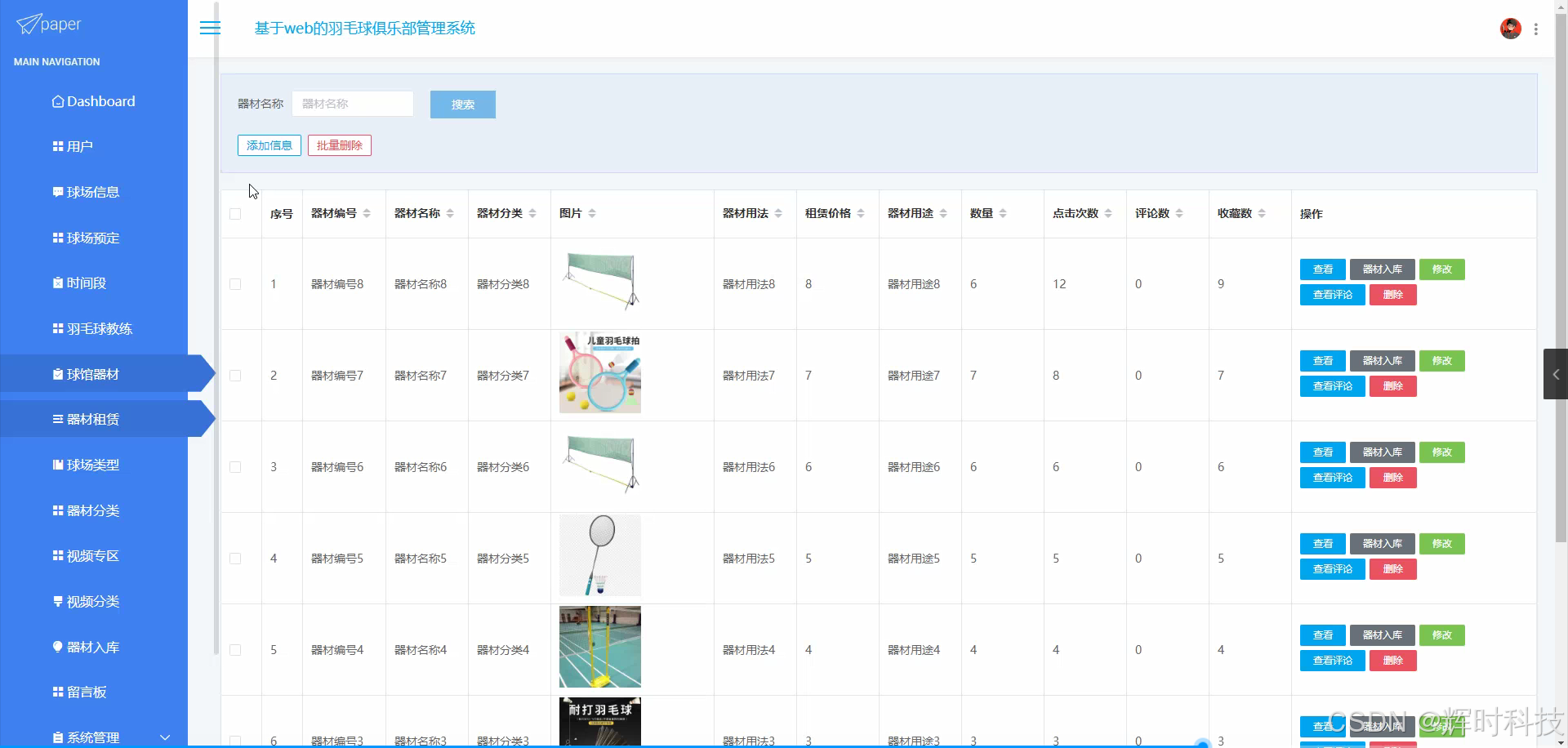This screenshot has height=748, width=1568.
Task: Check the row for 器材编号6
Action: (x=235, y=467)
